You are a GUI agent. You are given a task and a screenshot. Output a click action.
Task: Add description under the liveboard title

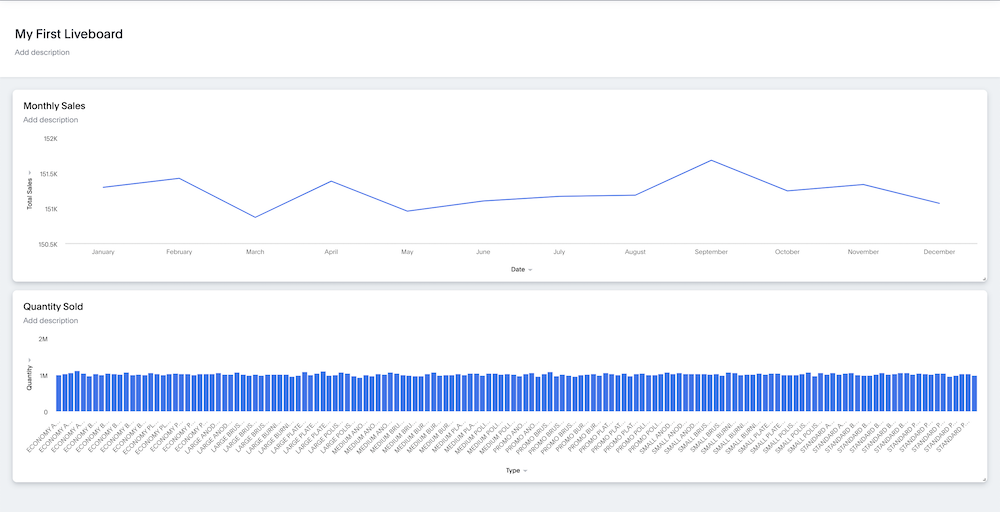[42, 52]
